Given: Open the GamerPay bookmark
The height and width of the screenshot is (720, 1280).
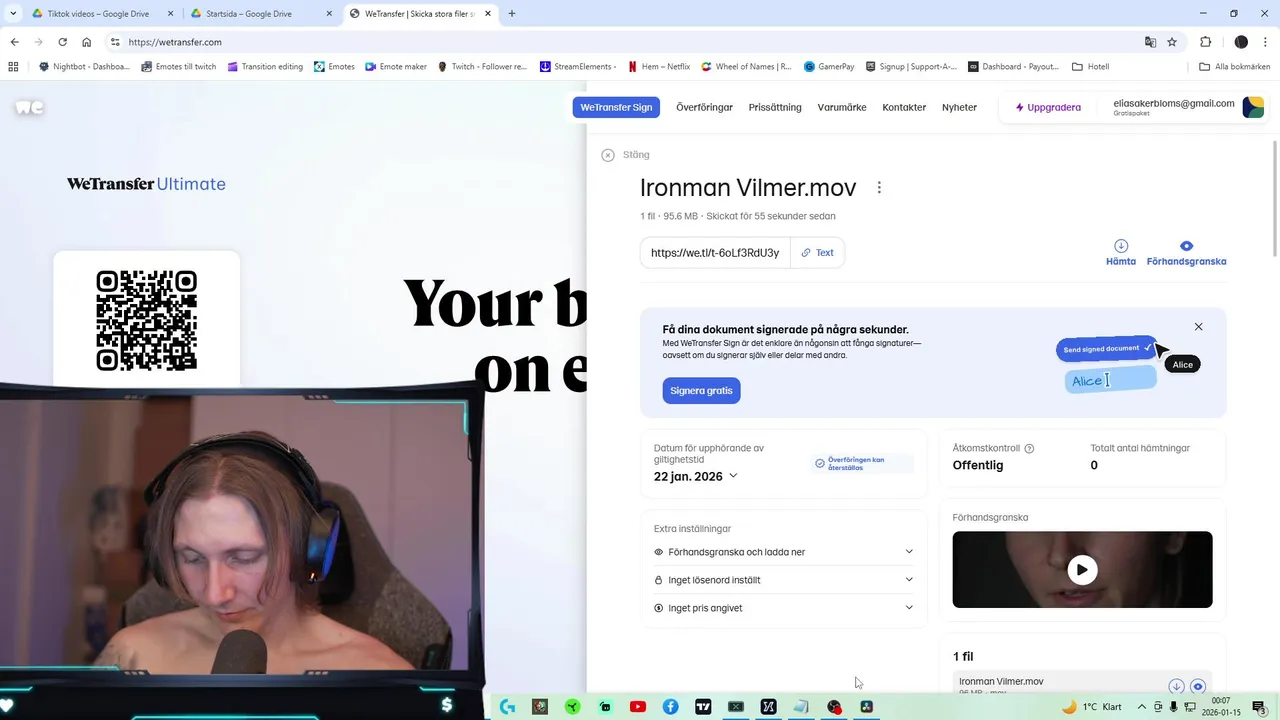Looking at the screenshot, I should (x=829, y=67).
